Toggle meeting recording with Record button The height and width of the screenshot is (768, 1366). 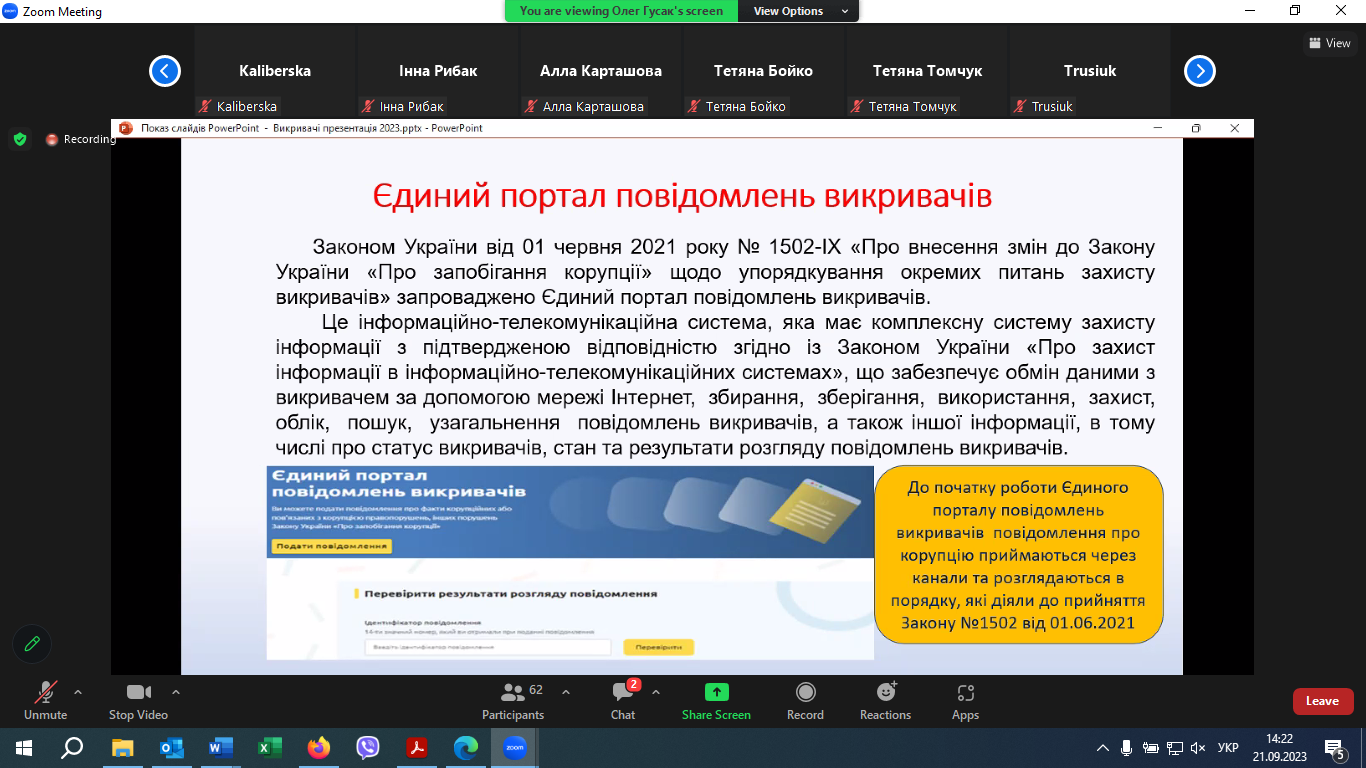click(805, 701)
